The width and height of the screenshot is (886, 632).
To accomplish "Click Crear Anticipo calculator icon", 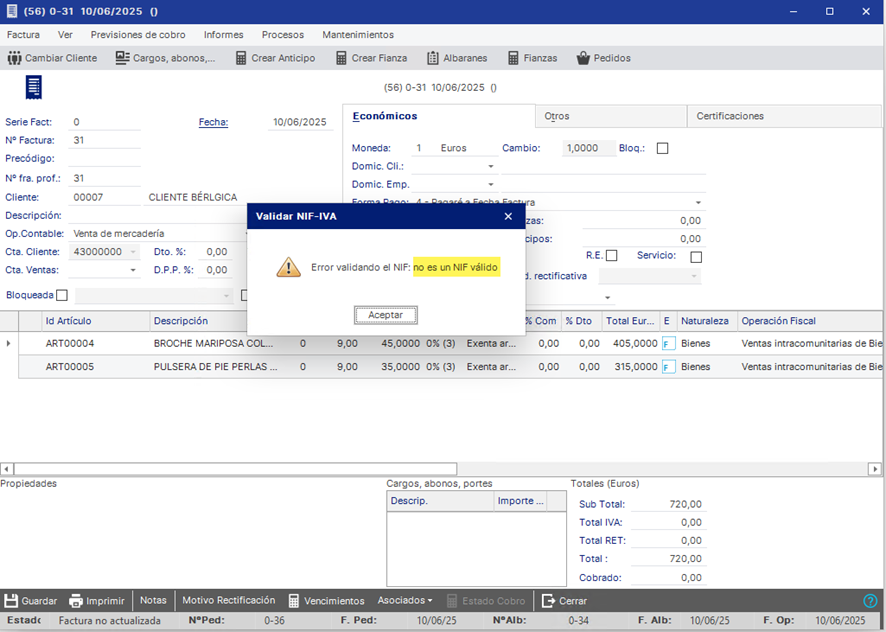I will (x=241, y=58).
